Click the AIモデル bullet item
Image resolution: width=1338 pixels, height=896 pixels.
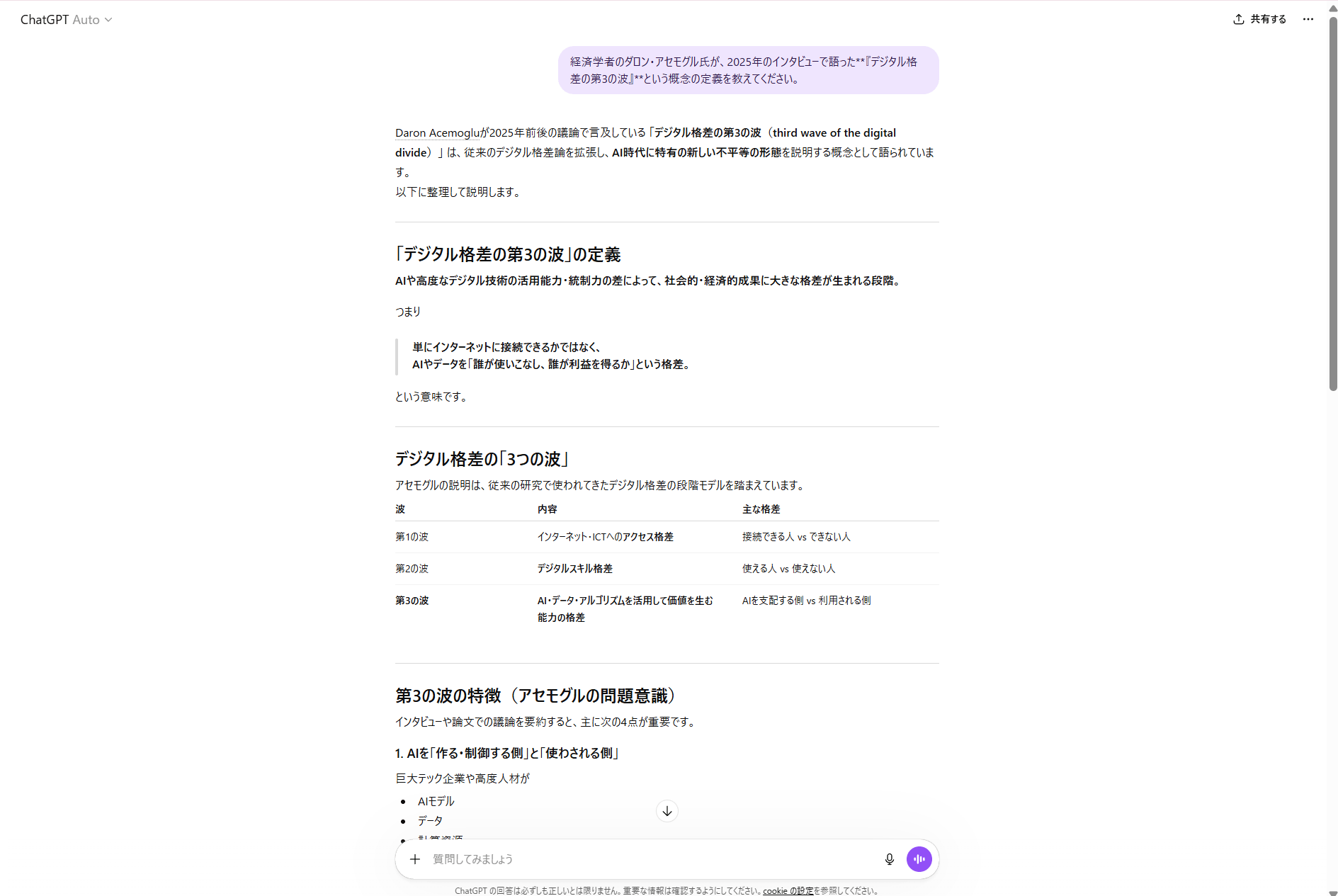coord(436,801)
